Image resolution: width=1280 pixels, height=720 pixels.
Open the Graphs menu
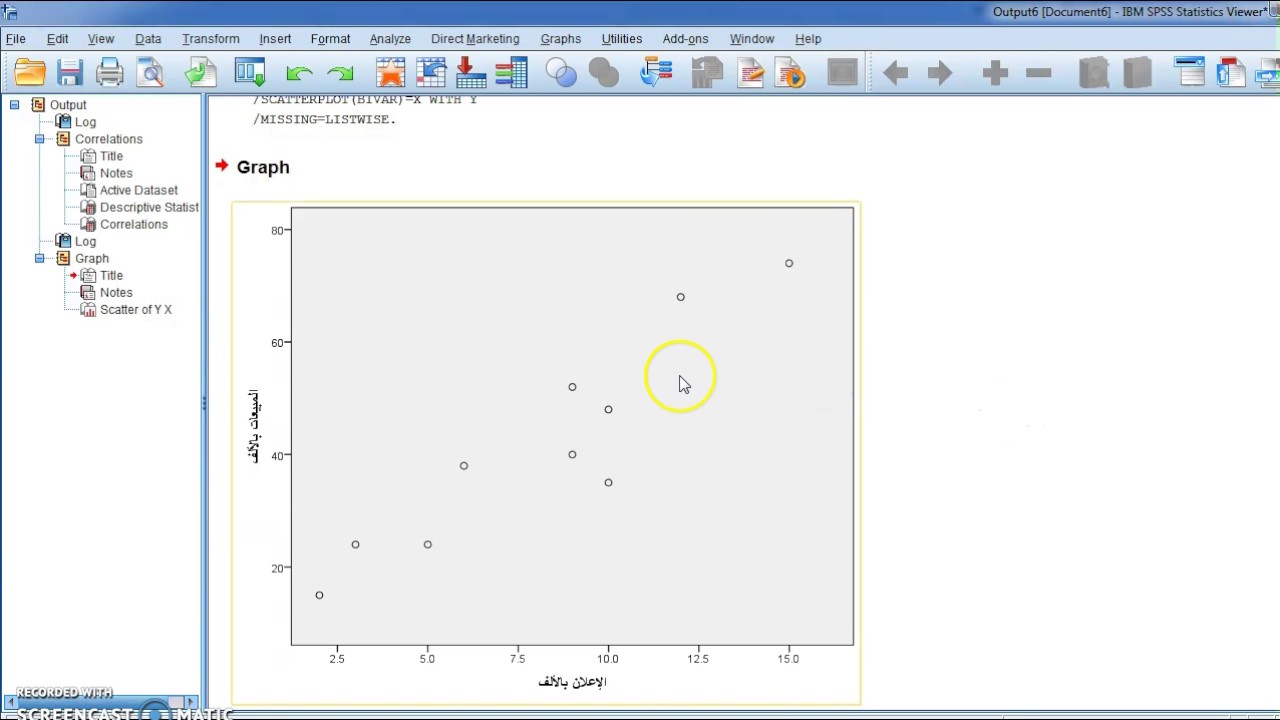click(561, 39)
